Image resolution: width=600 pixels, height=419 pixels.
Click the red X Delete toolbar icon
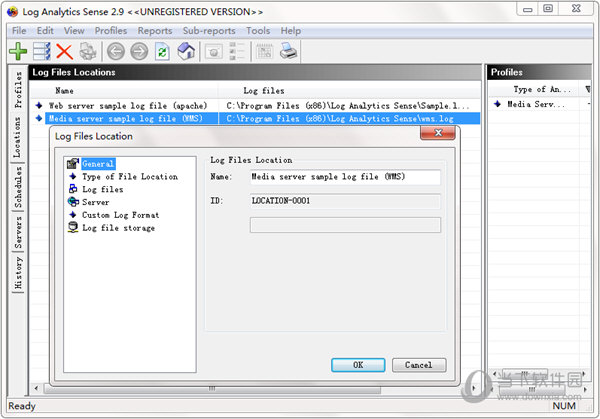[x=65, y=51]
